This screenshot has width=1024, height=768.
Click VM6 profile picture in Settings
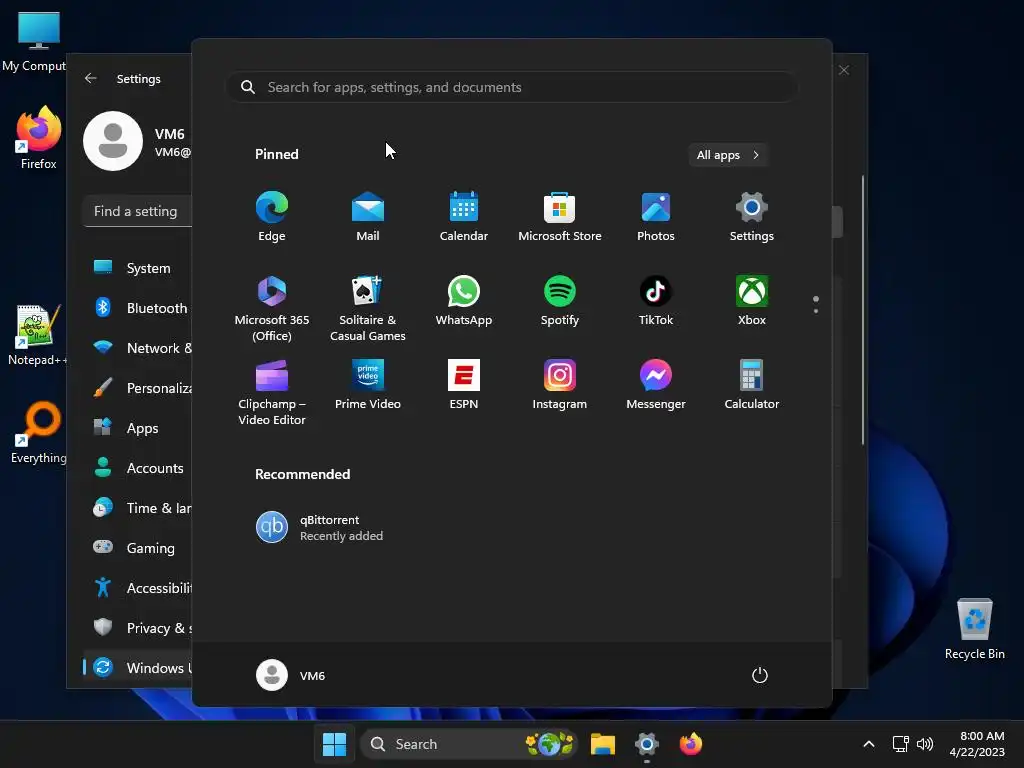[x=113, y=140]
